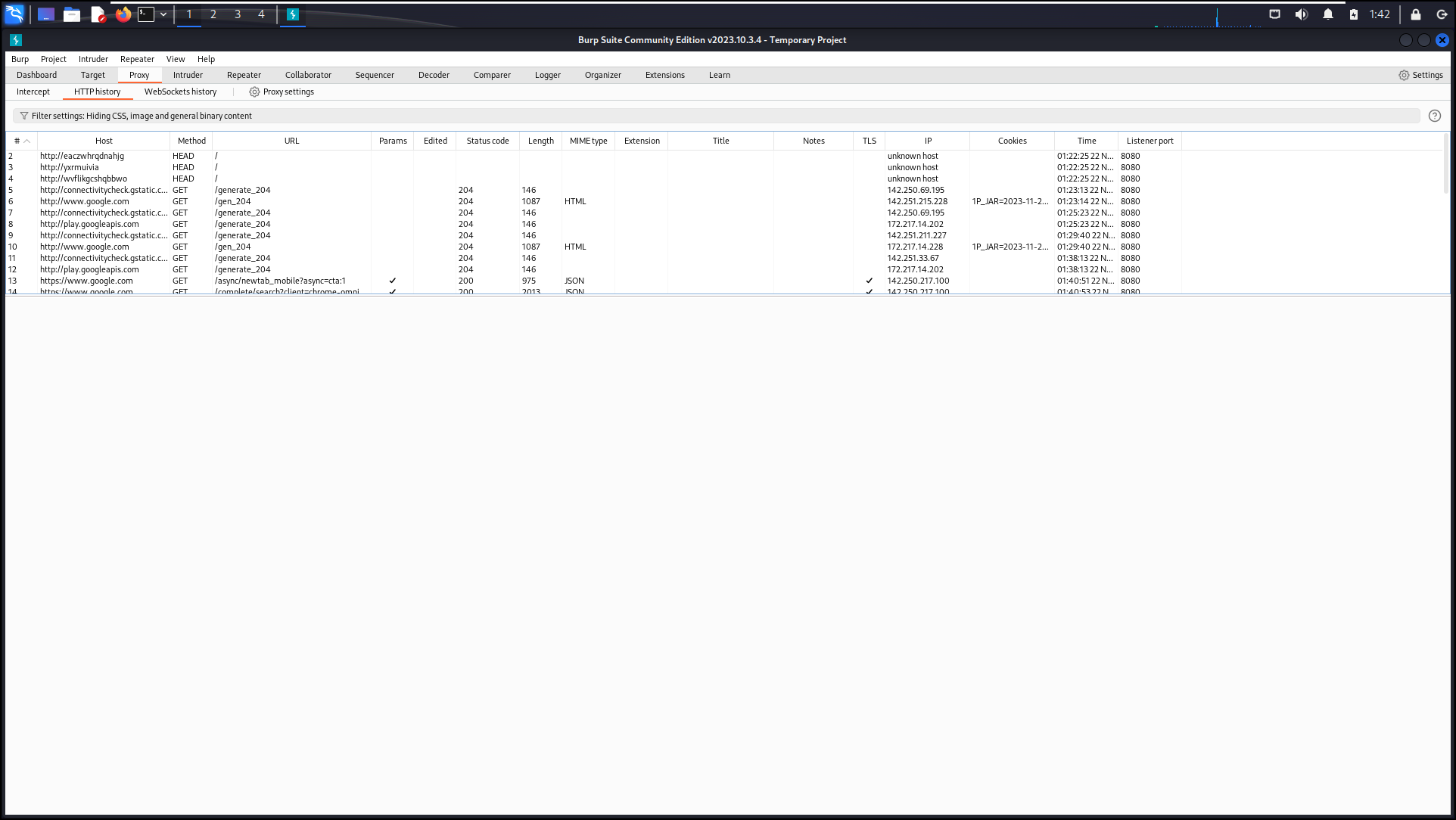
Task: Switch to workspace 4
Action: point(261,14)
